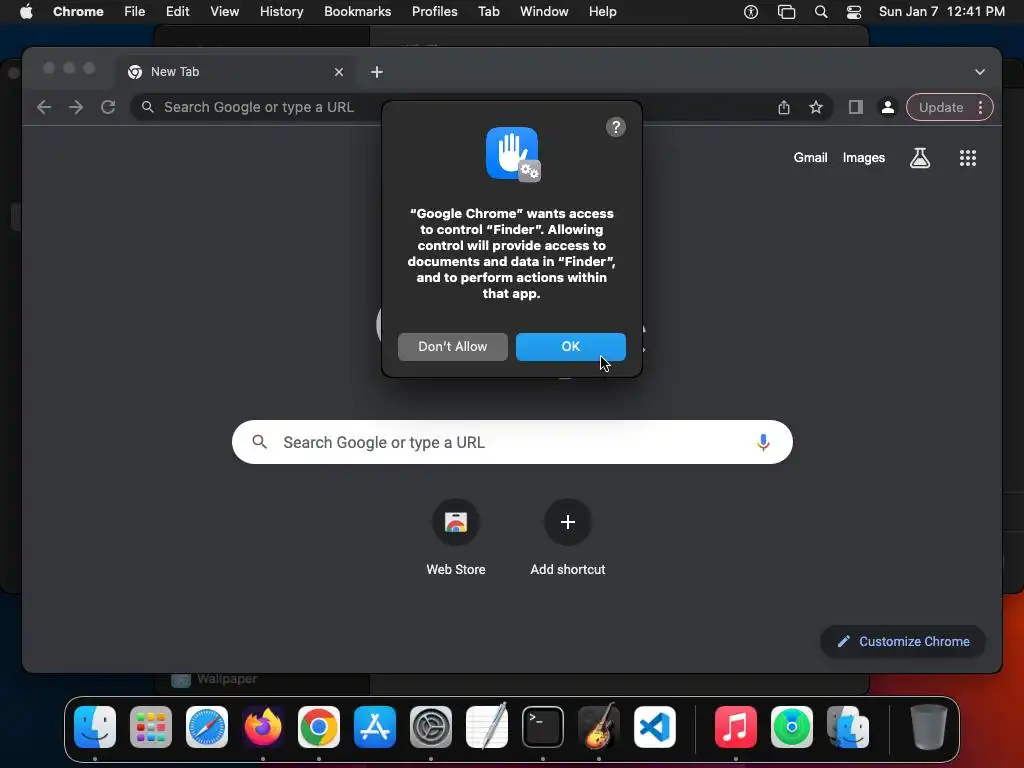Click the Stage Manager windows icon in the menu bar
Image resolution: width=1024 pixels, height=768 pixels.
coord(786,11)
